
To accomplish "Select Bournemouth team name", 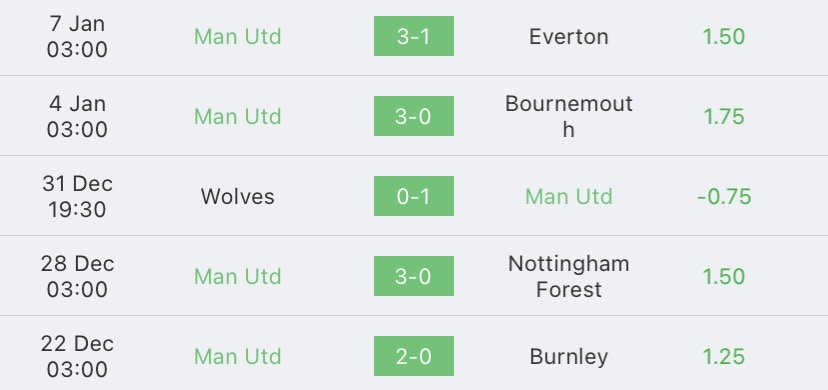I will tap(569, 116).
